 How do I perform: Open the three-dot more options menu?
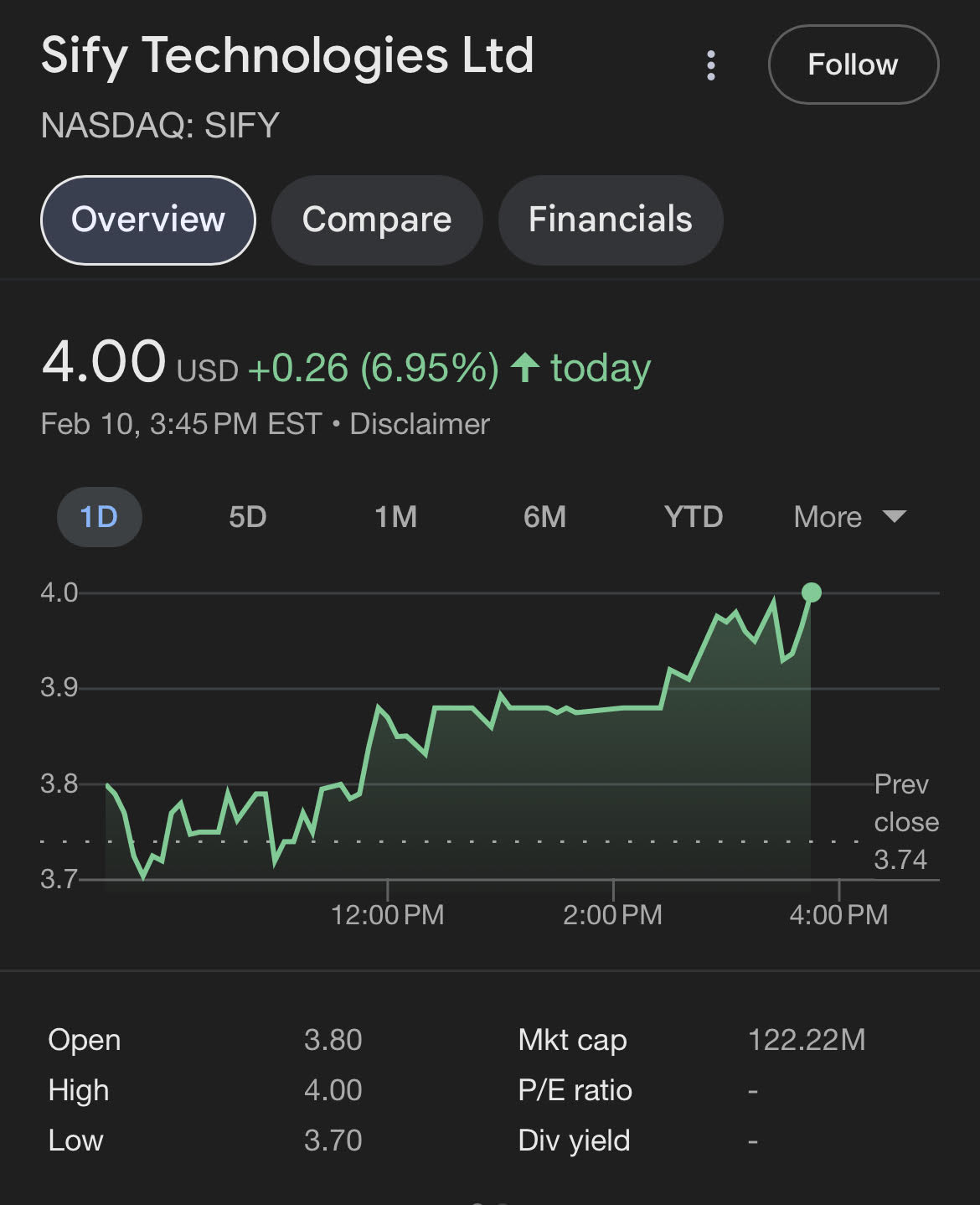pyautogui.click(x=711, y=65)
